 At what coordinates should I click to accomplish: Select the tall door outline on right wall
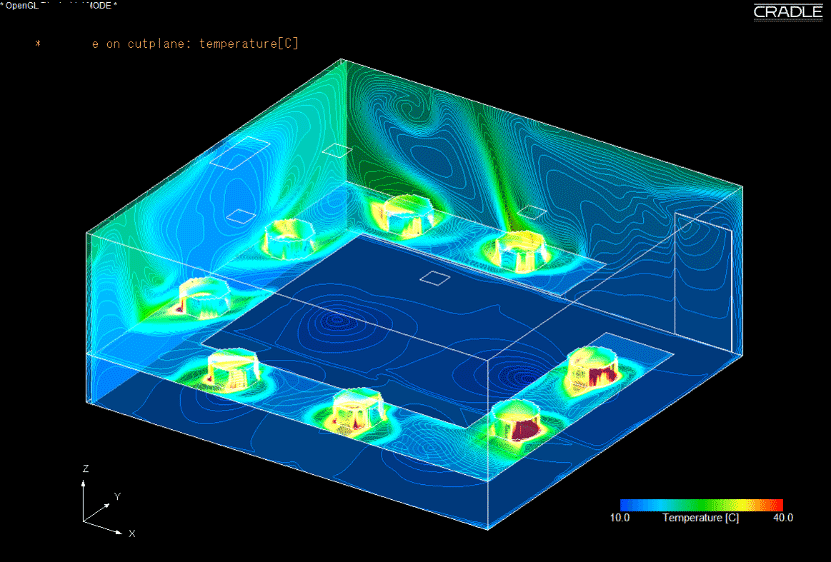[x=703, y=283]
